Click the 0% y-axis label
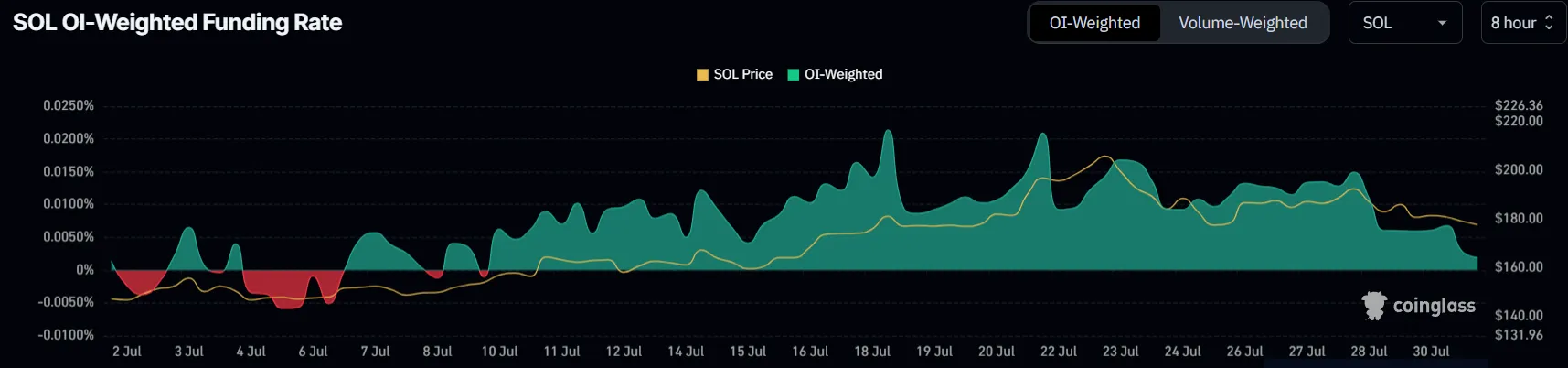Image resolution: width=1568 pixels, height=368 pixels. [85, 269]
